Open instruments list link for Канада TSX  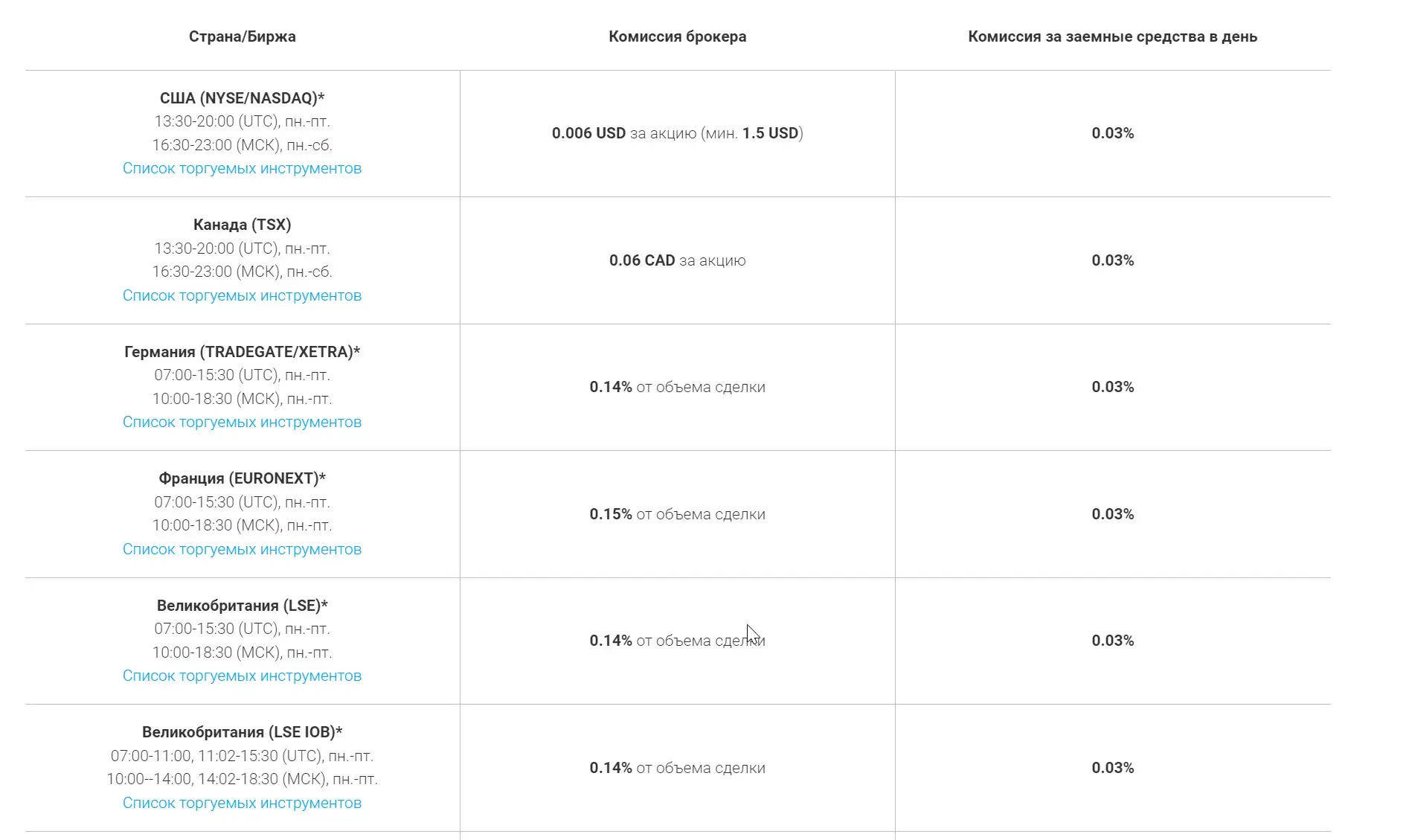point(242,295)
